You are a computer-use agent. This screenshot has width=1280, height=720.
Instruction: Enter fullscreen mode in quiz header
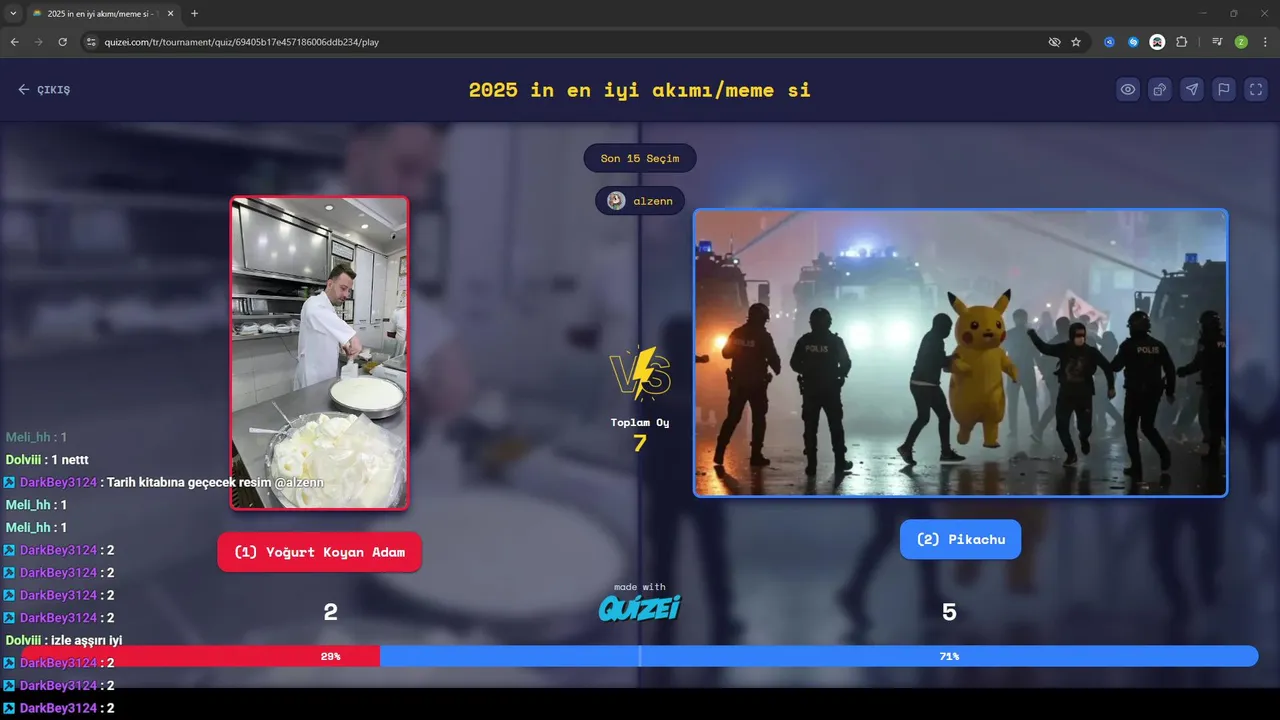click(x=1256, y=89)
